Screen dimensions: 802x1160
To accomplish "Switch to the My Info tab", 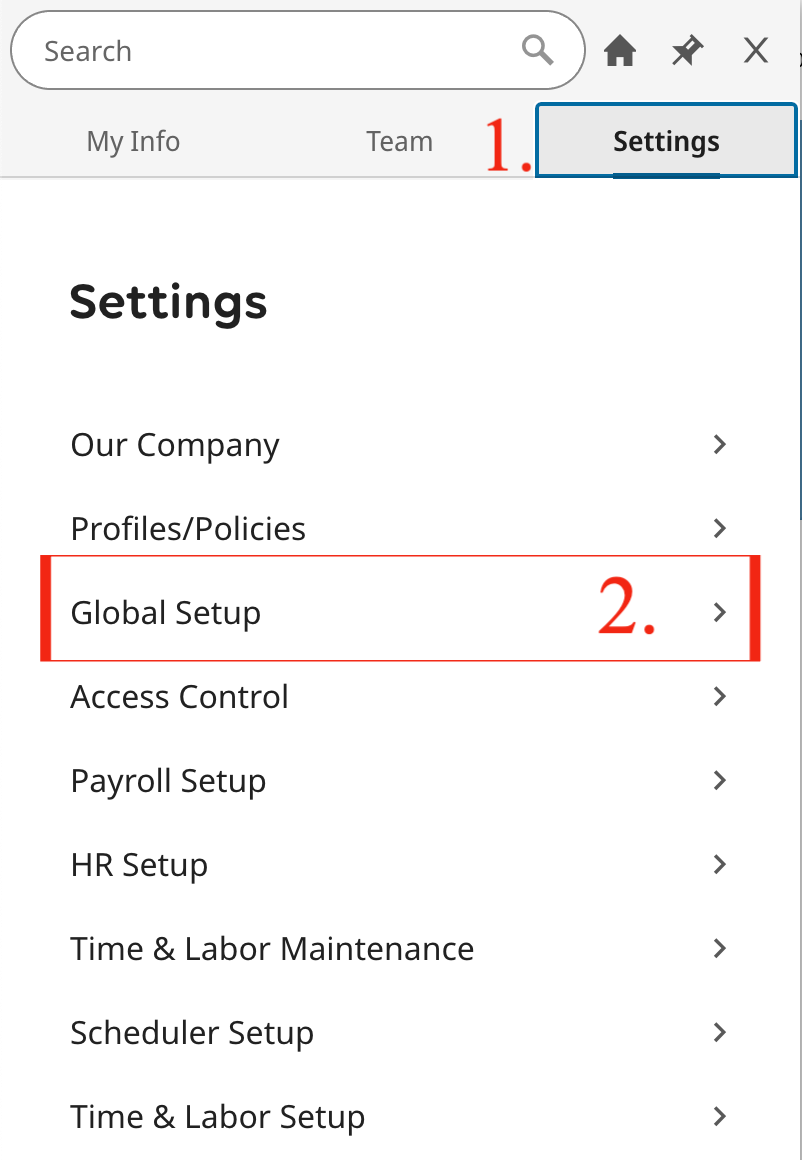I will pos(133,141).
